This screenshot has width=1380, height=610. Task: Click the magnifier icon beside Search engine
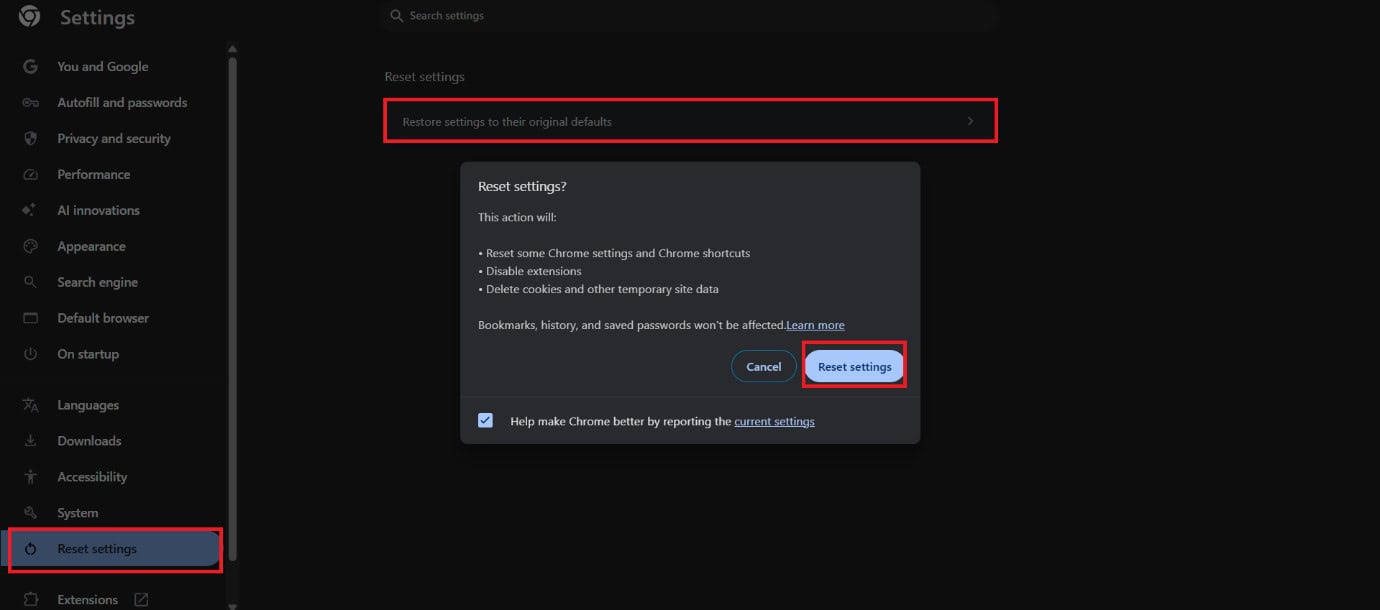click(x=30, y=283)
